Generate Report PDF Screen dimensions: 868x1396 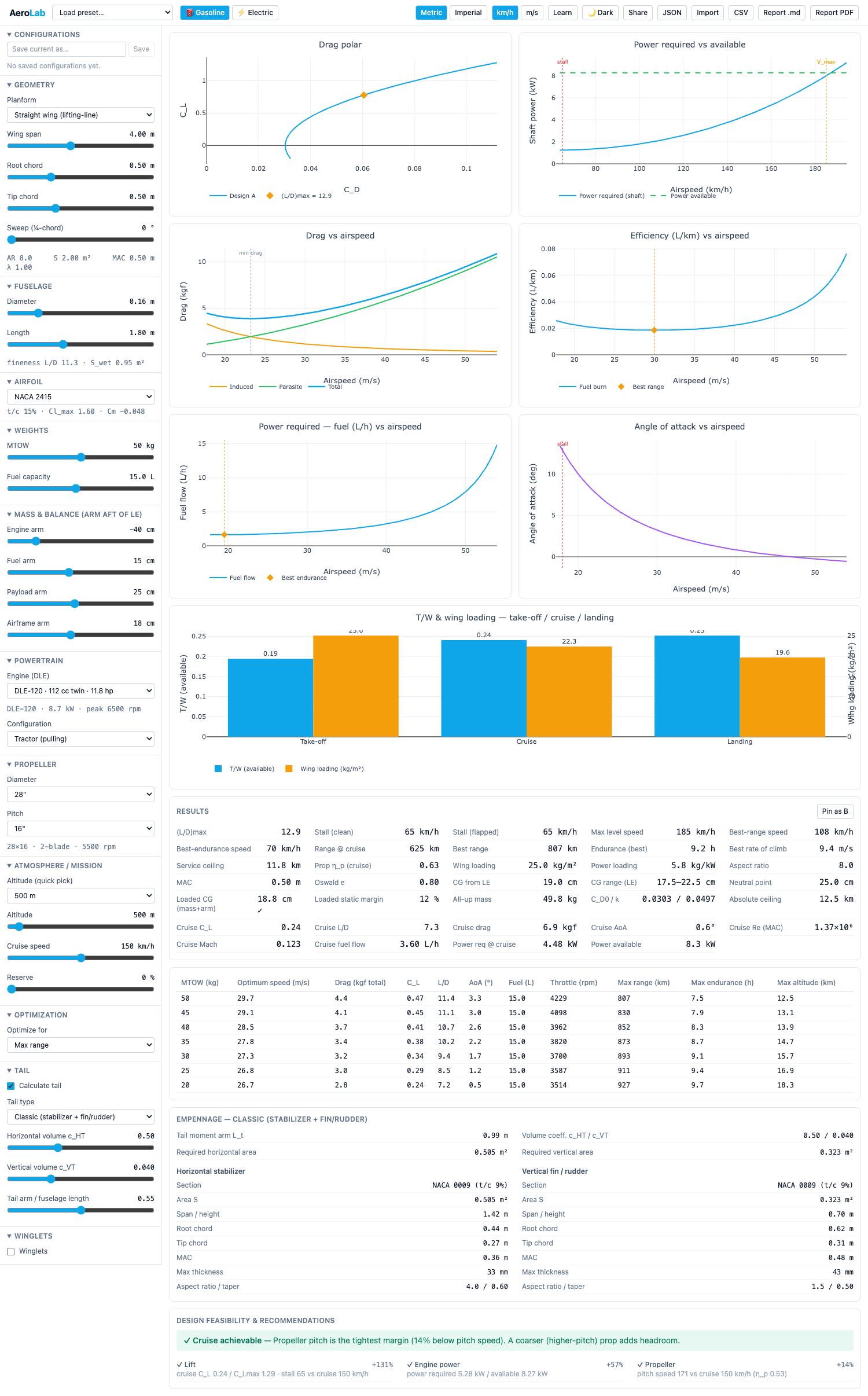pyautogui.click(x=834, y=13)
